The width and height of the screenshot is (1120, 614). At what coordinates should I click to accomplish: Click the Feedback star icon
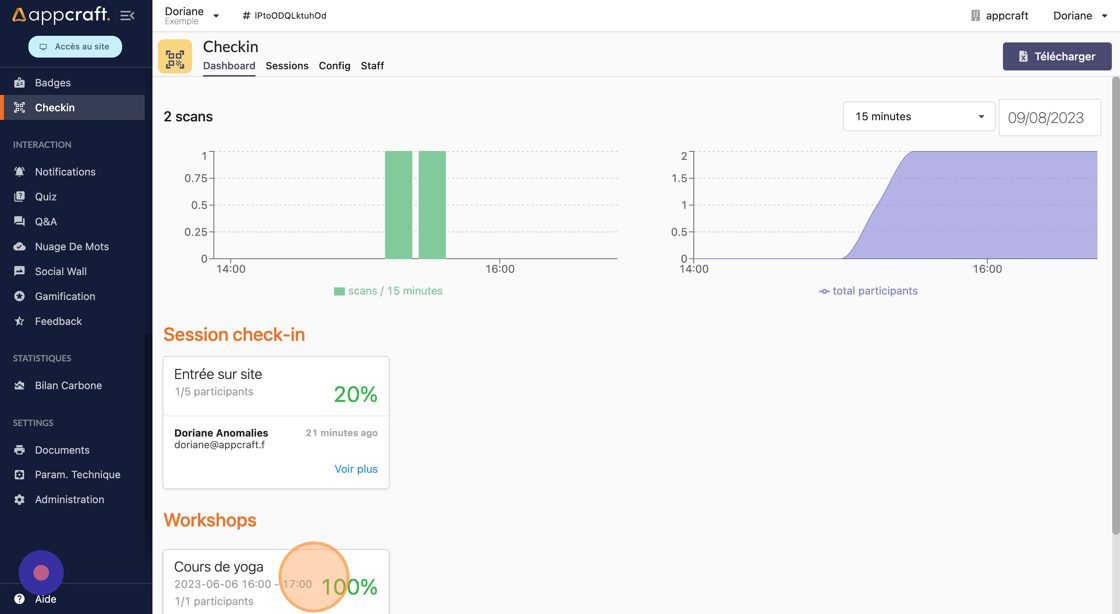point(19,322)
